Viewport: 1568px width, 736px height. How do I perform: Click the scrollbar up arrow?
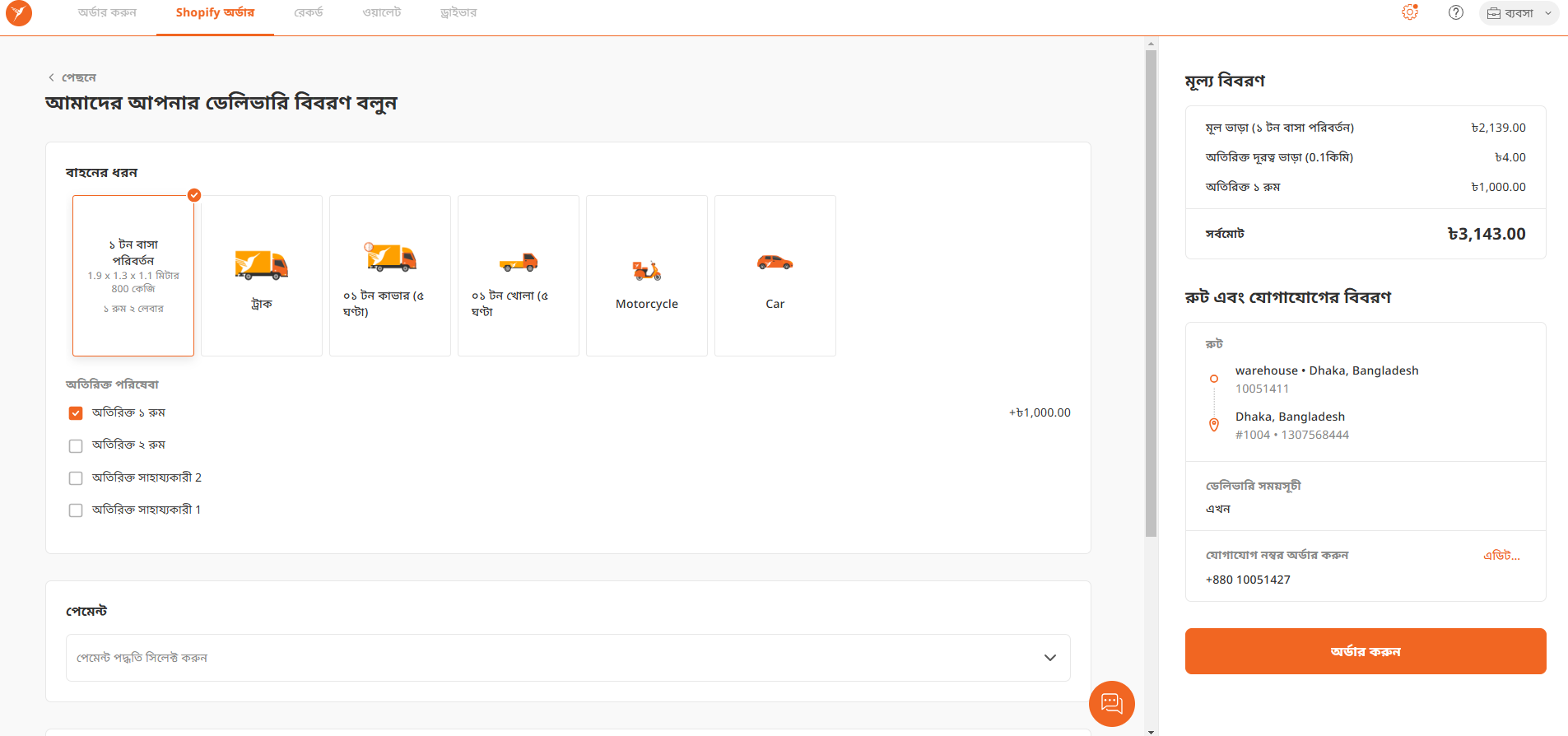(x=1152, y=44)
